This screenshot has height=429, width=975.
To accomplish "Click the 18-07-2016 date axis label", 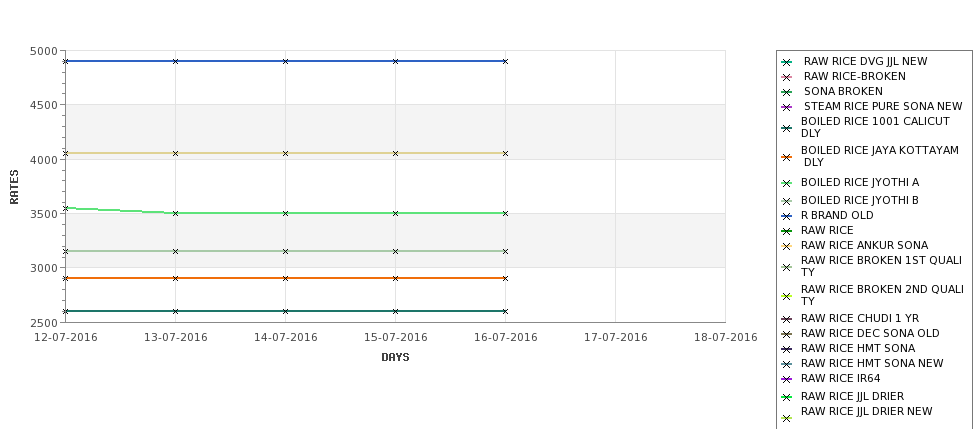I will [725, 338].
